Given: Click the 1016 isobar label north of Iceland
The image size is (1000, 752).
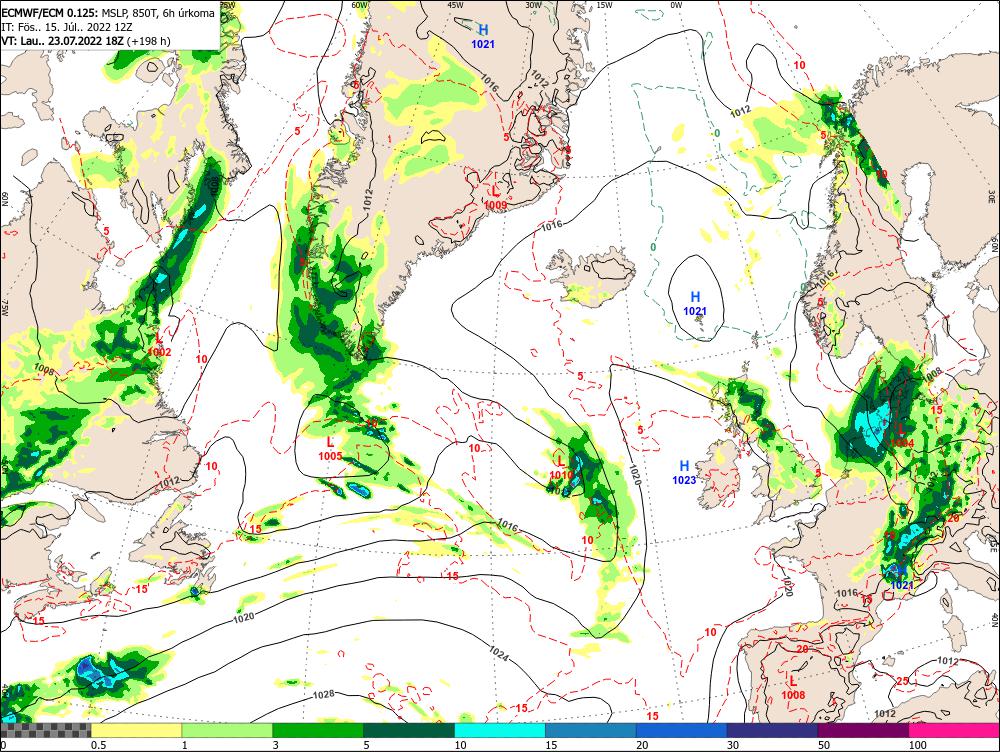Looking at the screenshot, I should [x=552, y=225].
